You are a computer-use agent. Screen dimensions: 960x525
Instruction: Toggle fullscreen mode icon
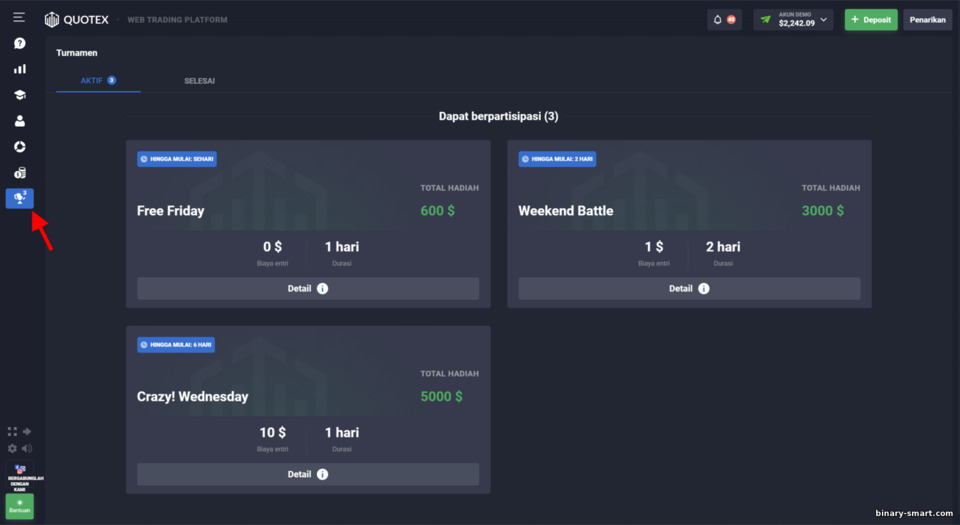tap(12, 431)
